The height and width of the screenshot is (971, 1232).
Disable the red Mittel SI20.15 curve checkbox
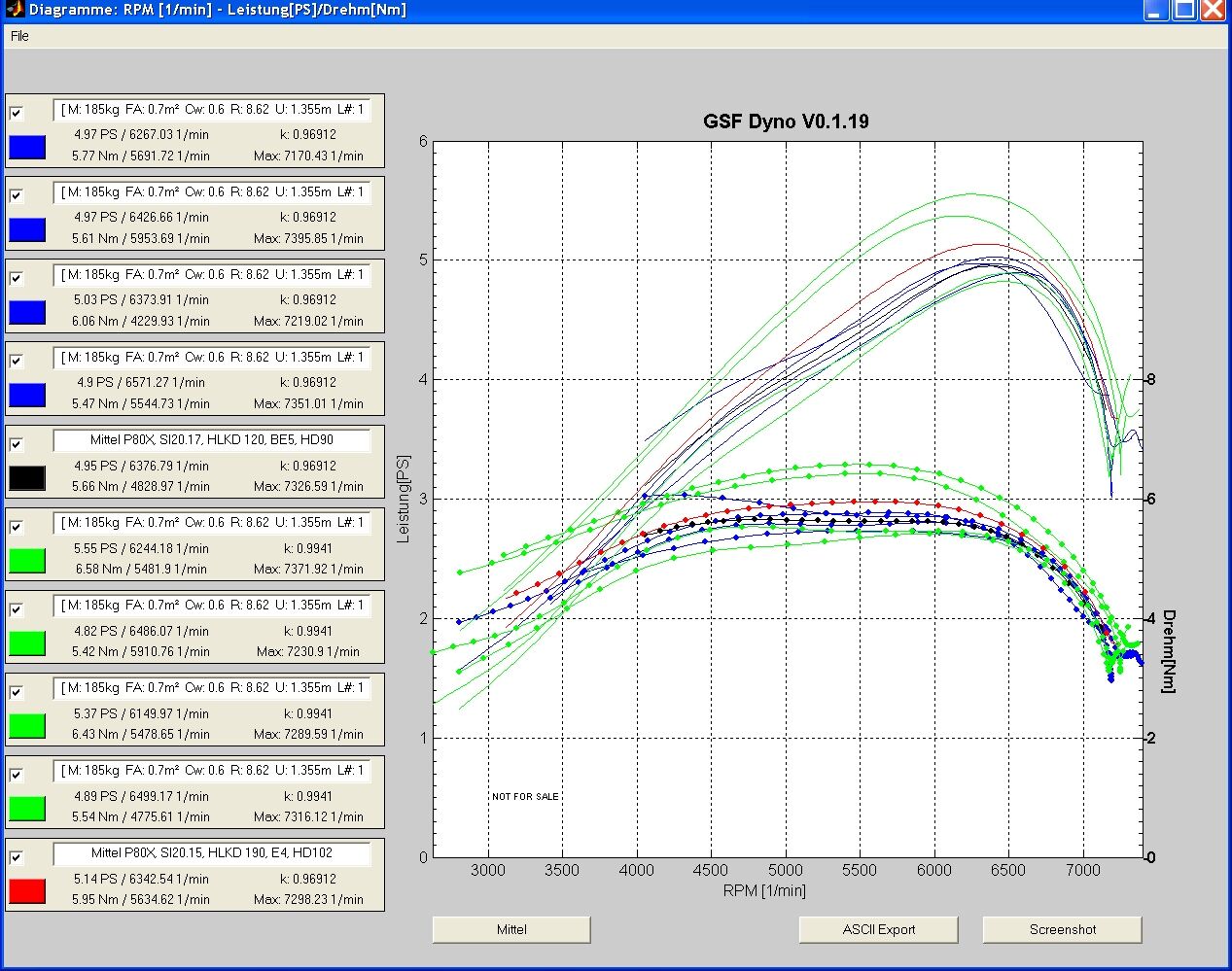click(x=17, y=857)
